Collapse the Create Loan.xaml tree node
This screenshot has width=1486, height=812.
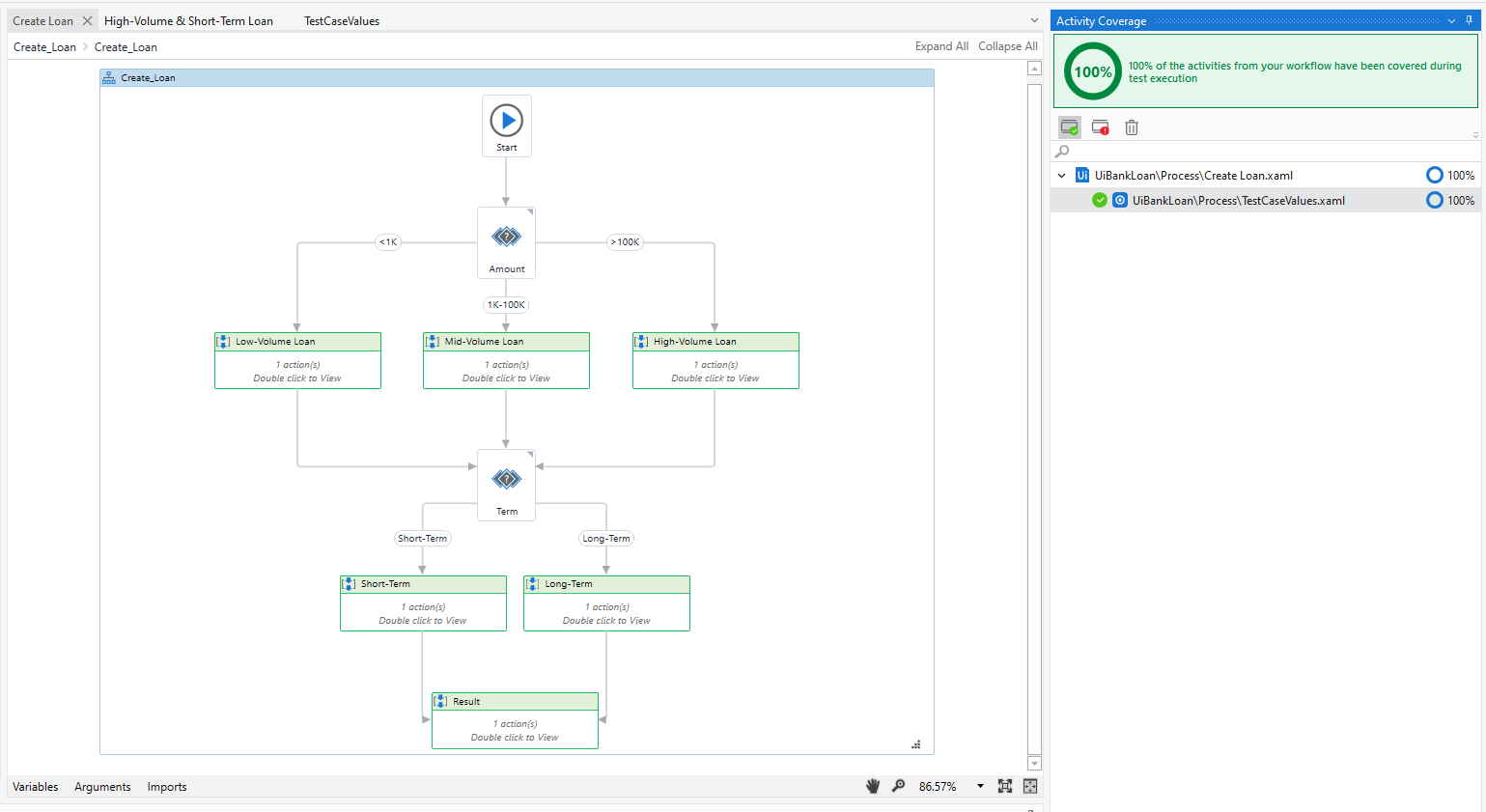1062,176
